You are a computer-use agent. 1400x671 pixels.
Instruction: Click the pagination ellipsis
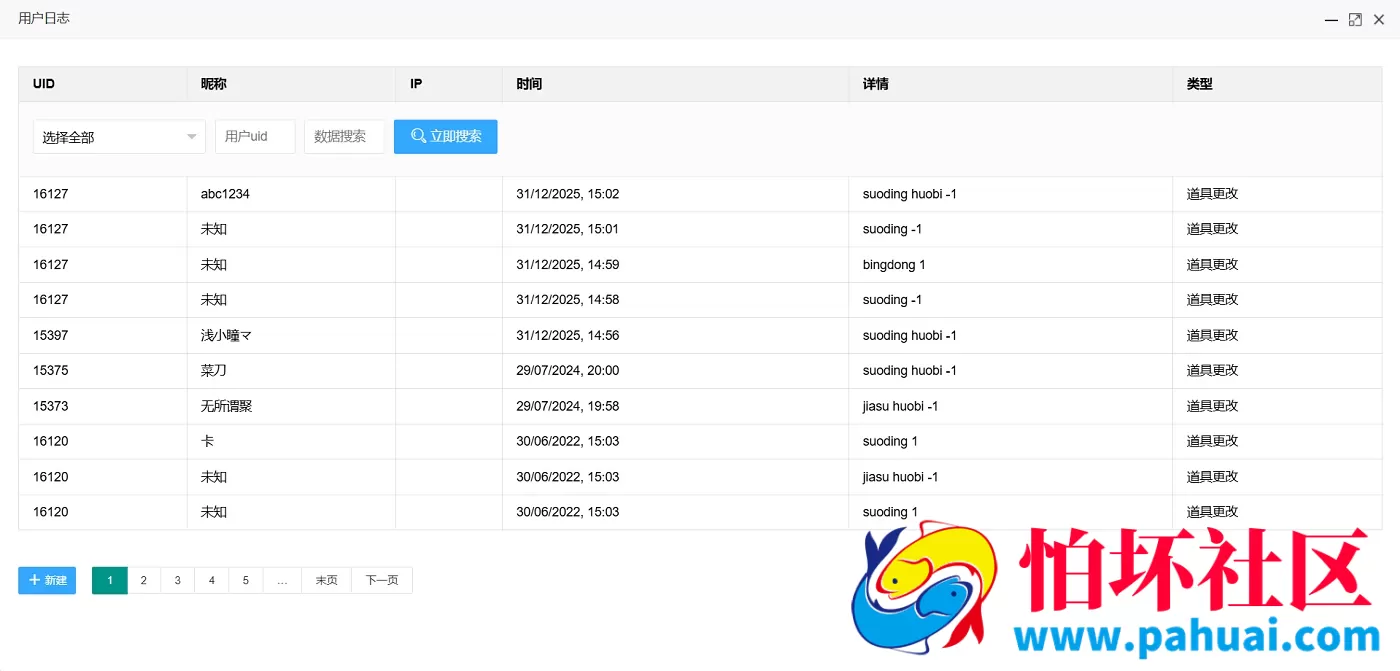coord(282,580)
